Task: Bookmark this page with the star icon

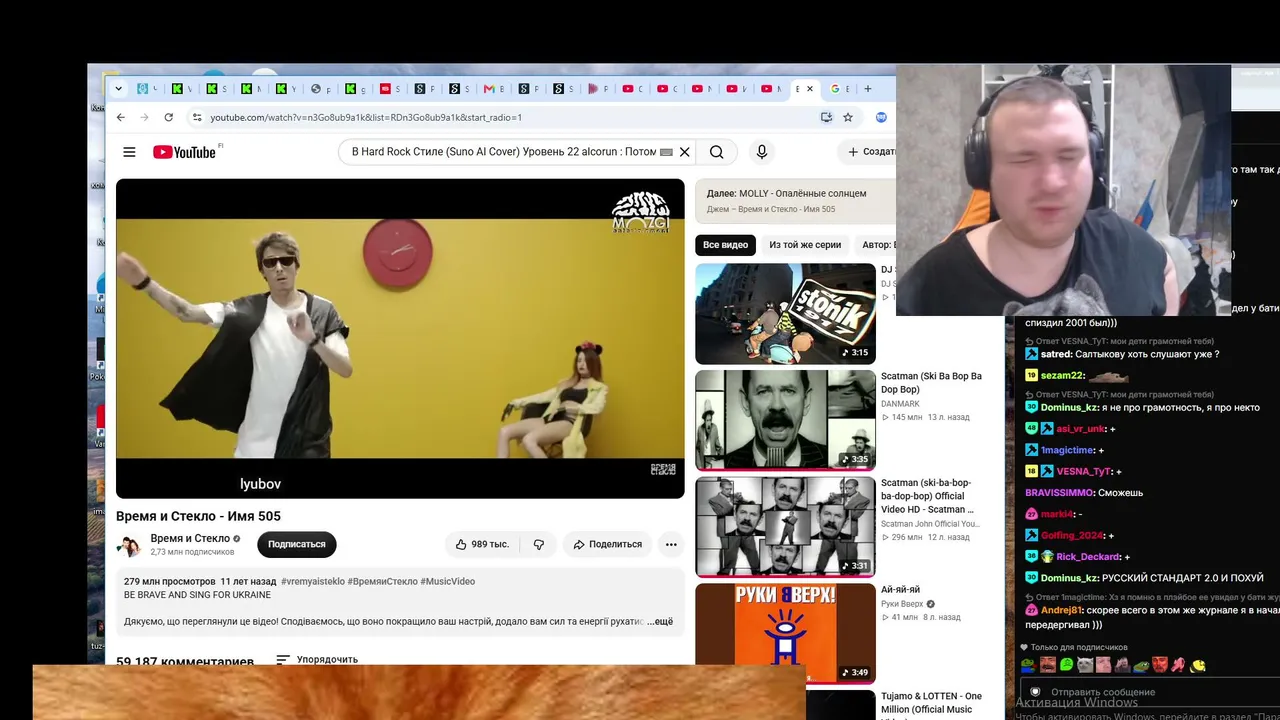Action: [x=848, y=117]
